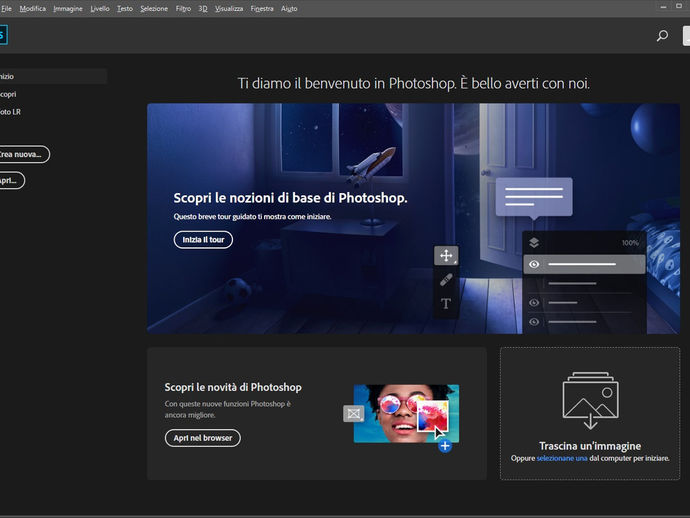Open the Aiuto menu

(289, 8)
